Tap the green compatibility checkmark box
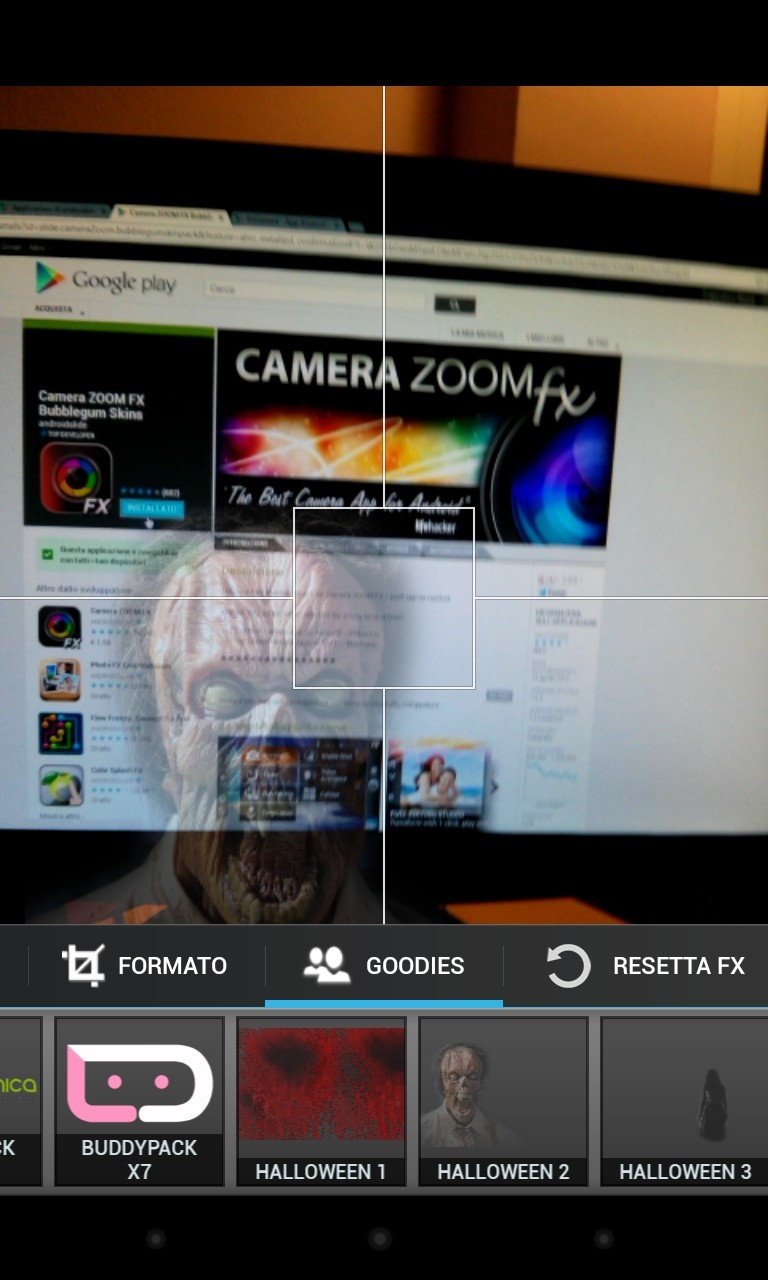The height and width of the screenshot is (1280, 768). coord(47,554)
